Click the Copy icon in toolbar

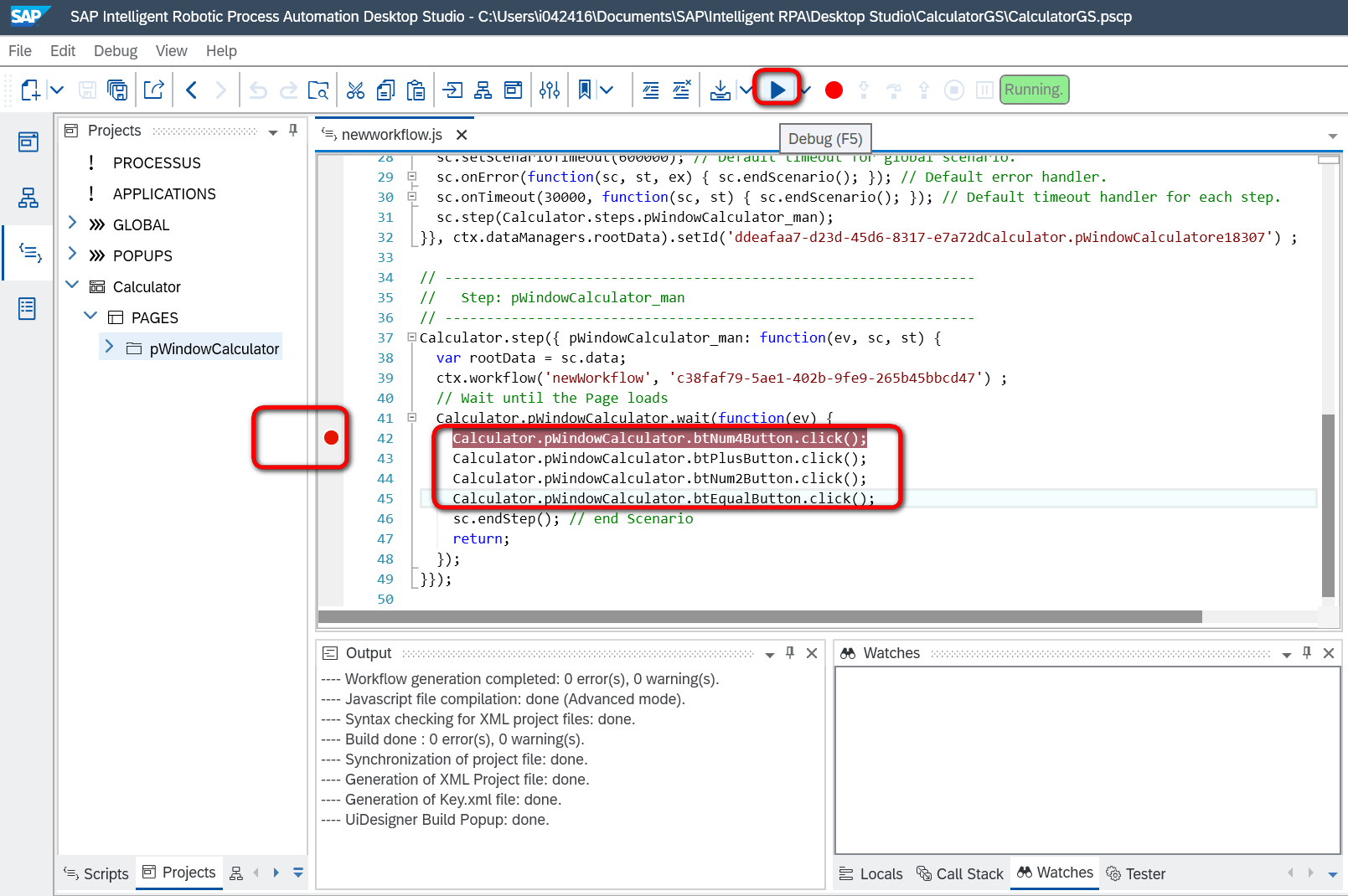pos(385,90)
